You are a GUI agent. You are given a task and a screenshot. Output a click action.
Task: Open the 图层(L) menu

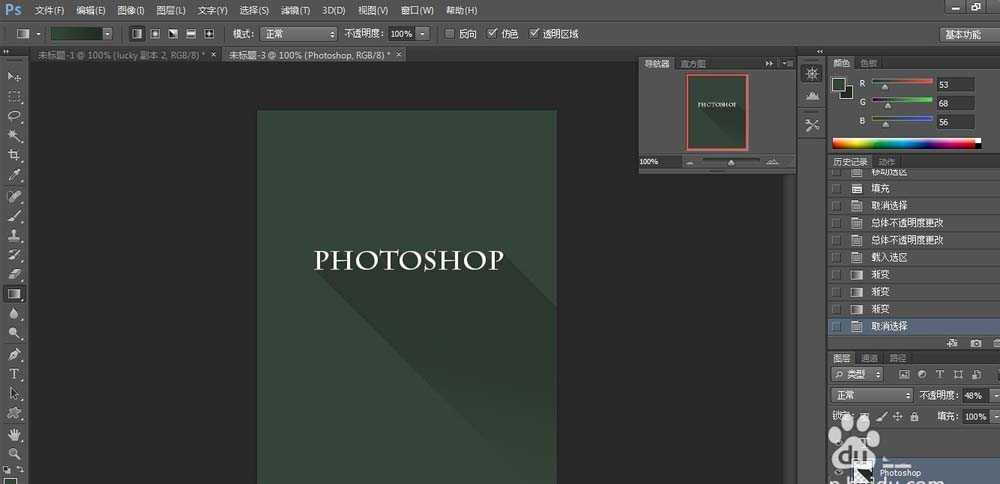point(172,10)
